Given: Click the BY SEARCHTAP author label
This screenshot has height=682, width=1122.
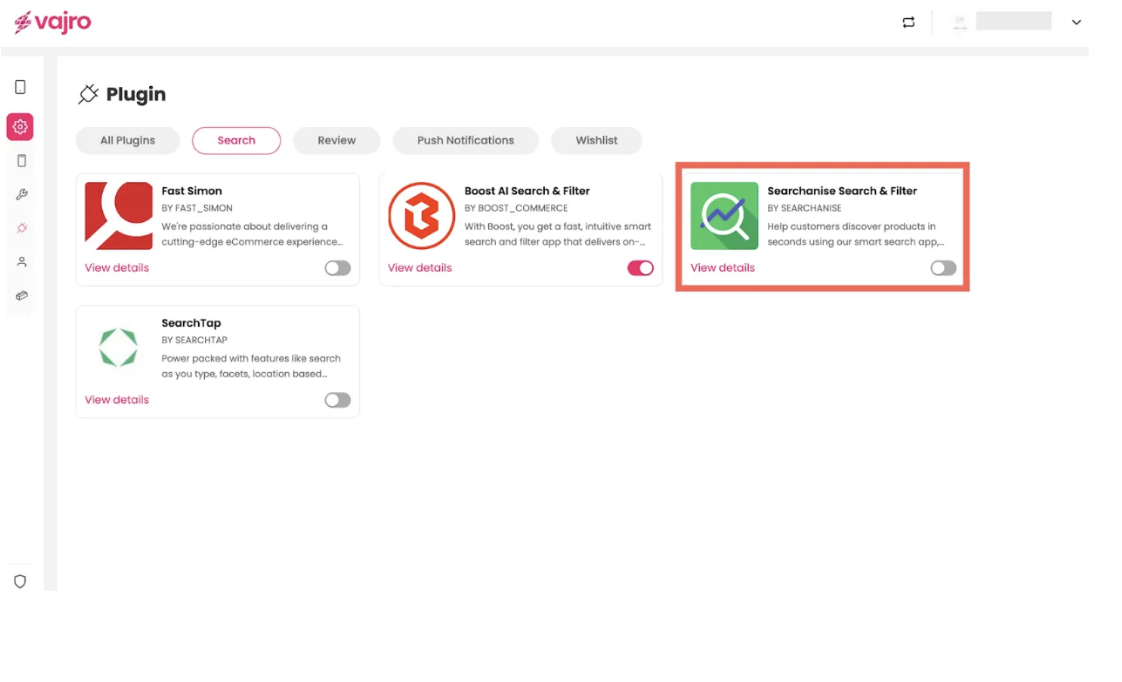Looking at the screenshot, I should click(x=194, y=340).
